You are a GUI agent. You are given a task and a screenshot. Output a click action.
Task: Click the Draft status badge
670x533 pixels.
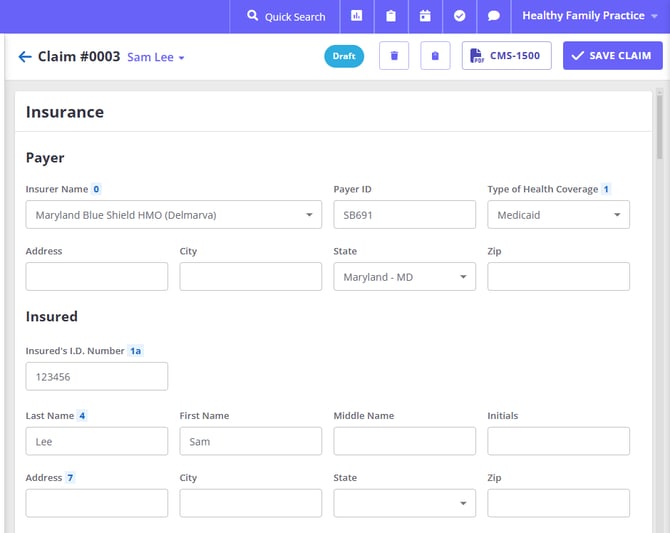[344, 56]
